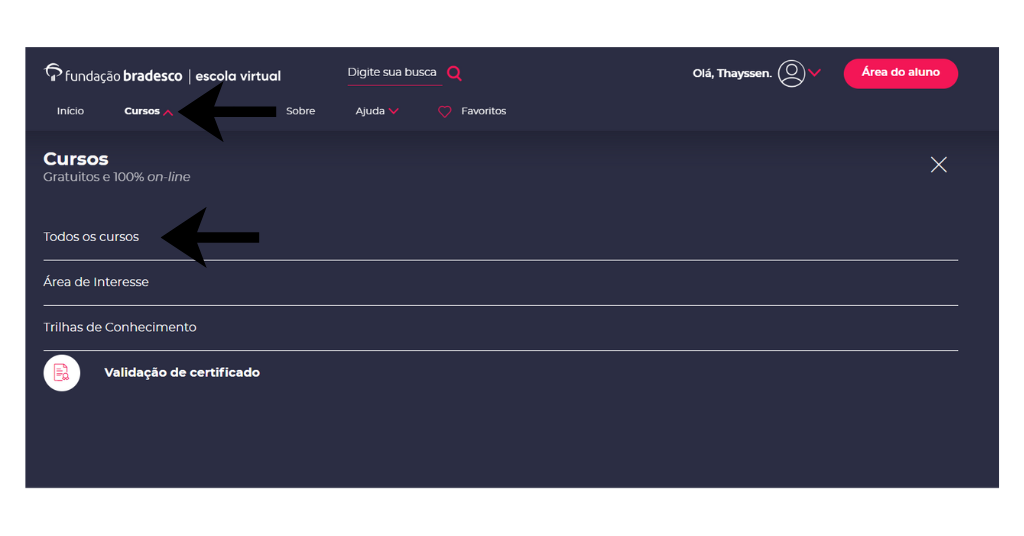Choose Trilhas de Conhecimento
This screenshot has width=1024, height=536.
coord(120,327)
